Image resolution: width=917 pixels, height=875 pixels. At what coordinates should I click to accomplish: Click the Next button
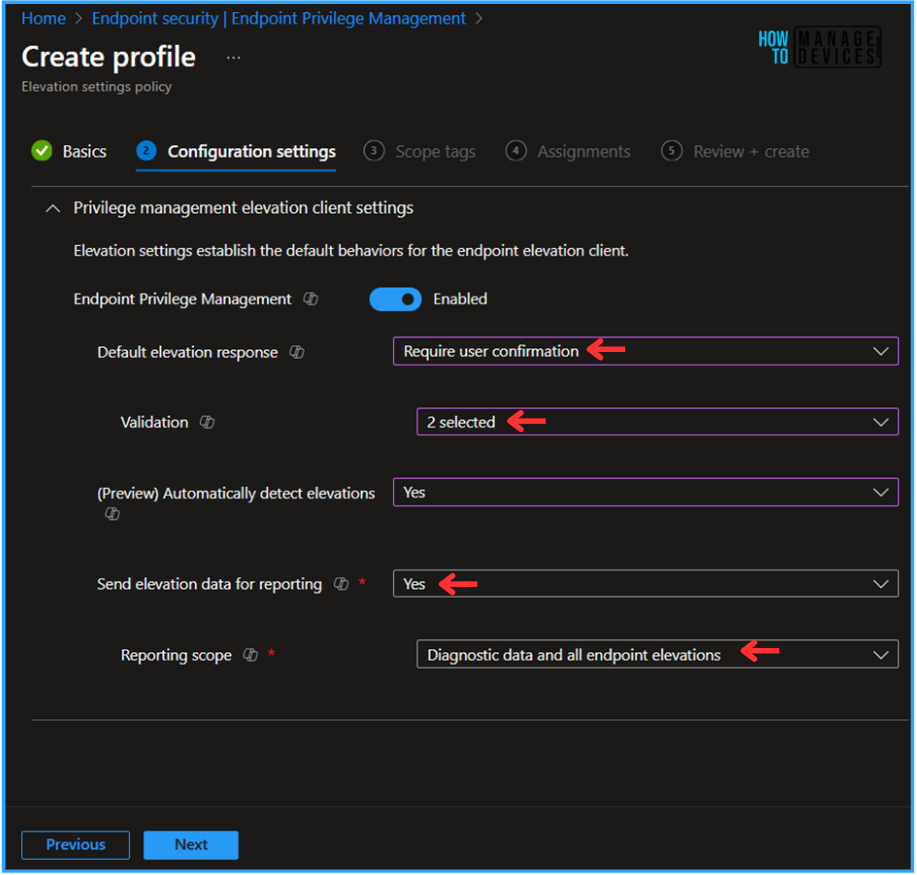[191, 845]
